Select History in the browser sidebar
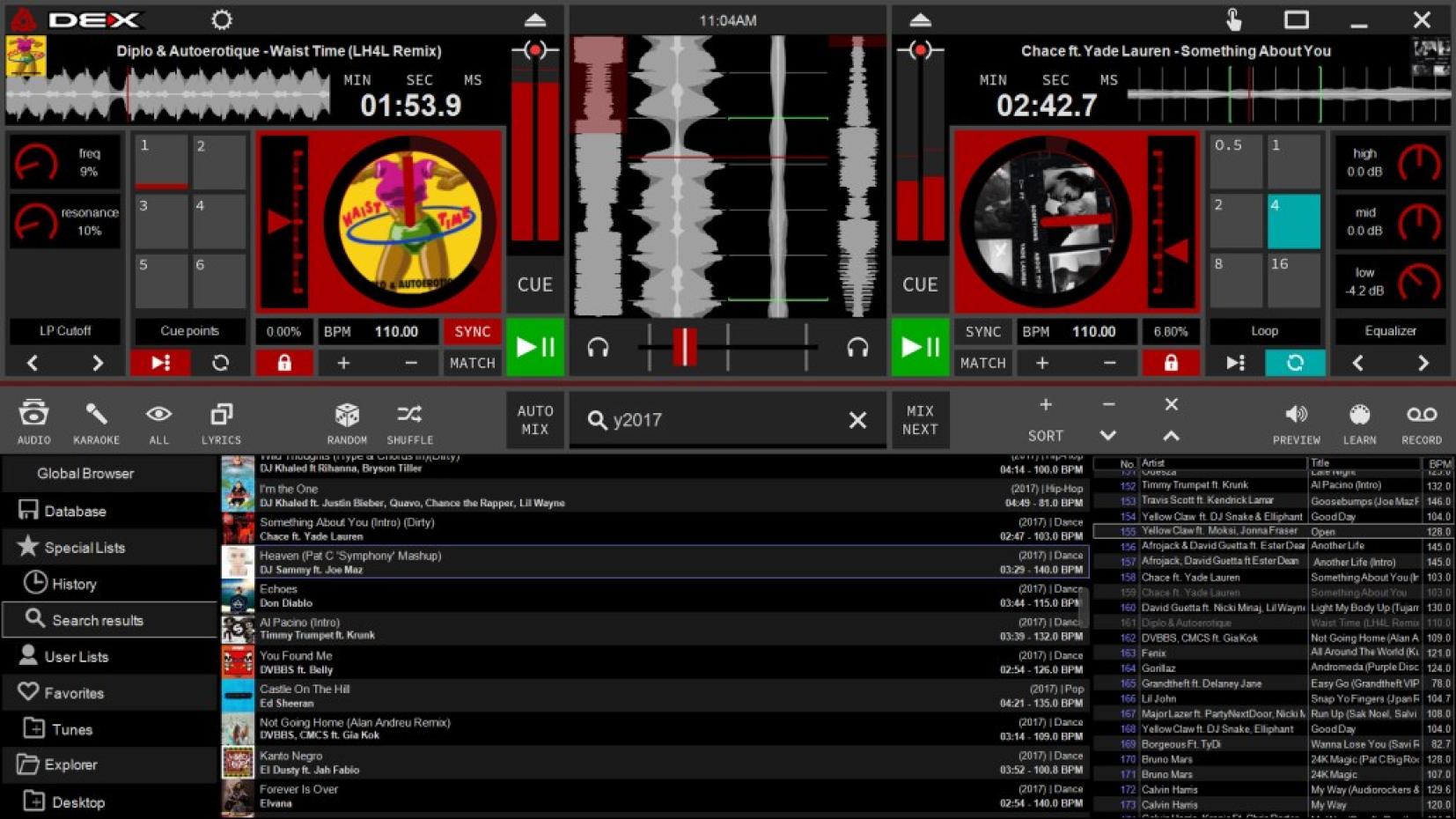Screen dimensions: 1456x819 click(74, 584)
